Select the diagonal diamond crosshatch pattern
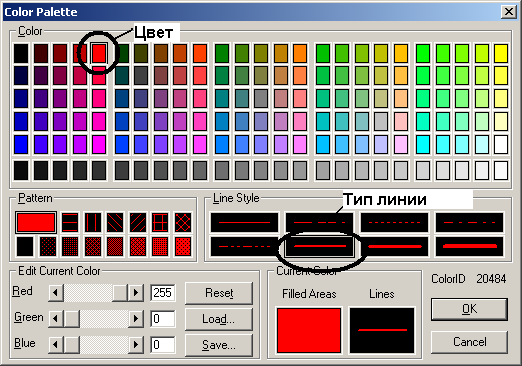 pyautogui.click(x=183, y=222)
